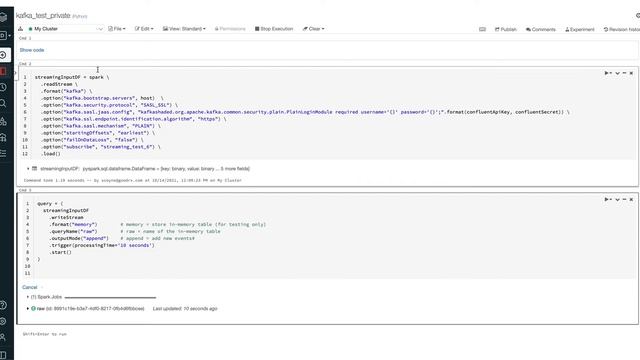Click the Publish button

(506, 29)
